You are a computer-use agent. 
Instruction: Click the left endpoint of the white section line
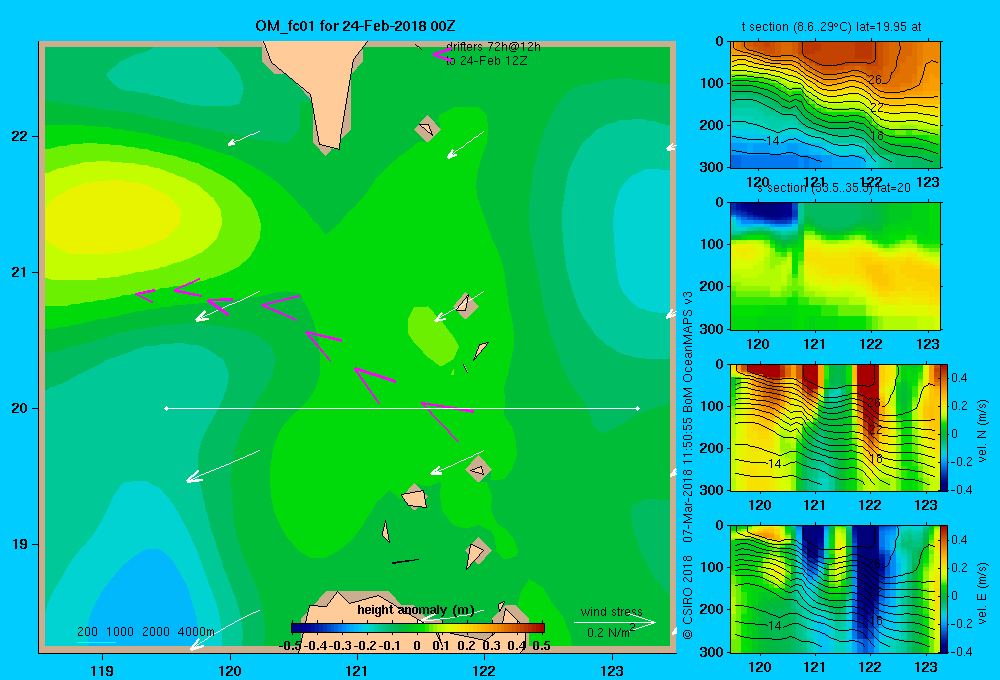click(x=166, y=408)
